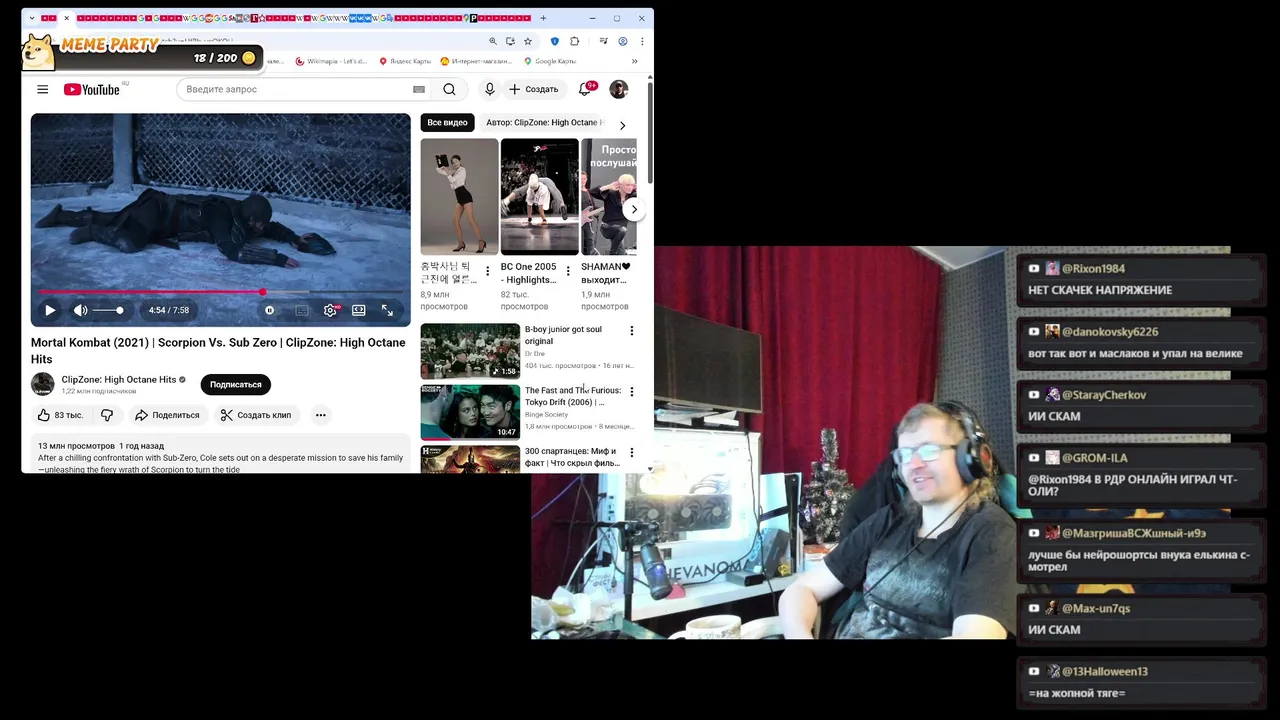Image resolution: width=1280 pixels, height=720 pixels.
Task: Select the Автор: ClipZone filter chip
Action: click(x=545, y=123)
